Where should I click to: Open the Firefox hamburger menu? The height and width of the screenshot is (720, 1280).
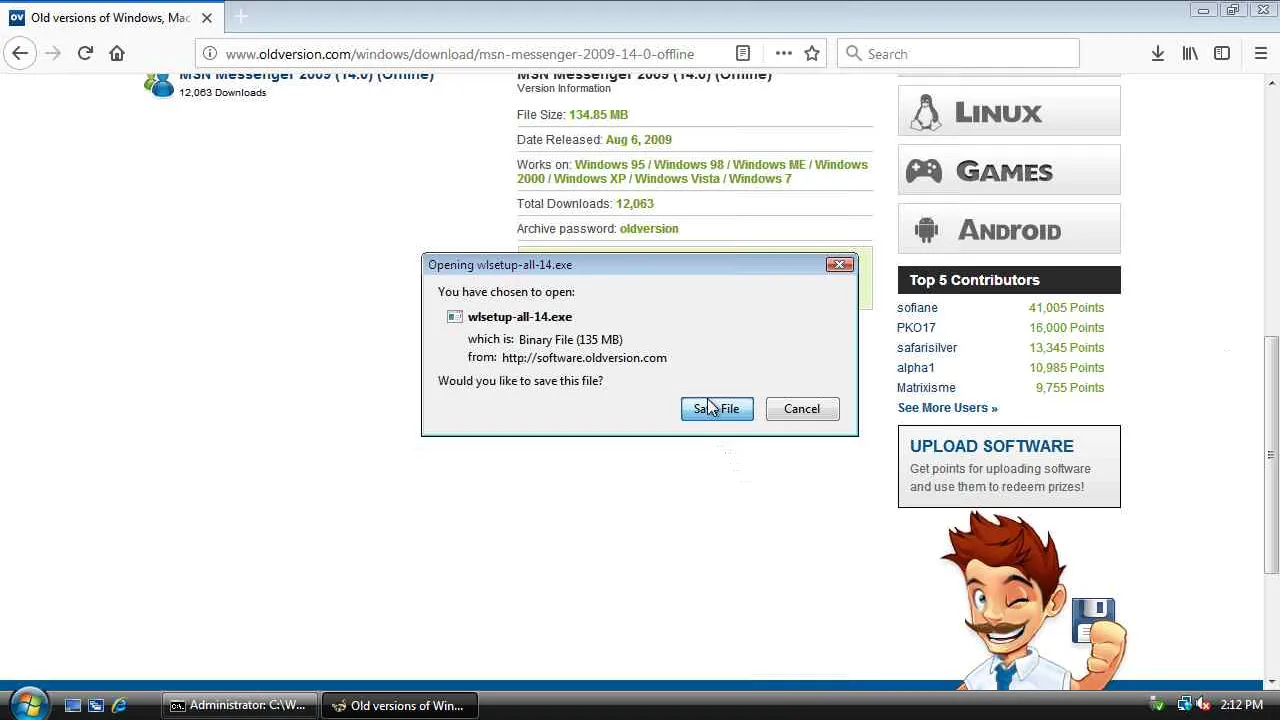1260,54
